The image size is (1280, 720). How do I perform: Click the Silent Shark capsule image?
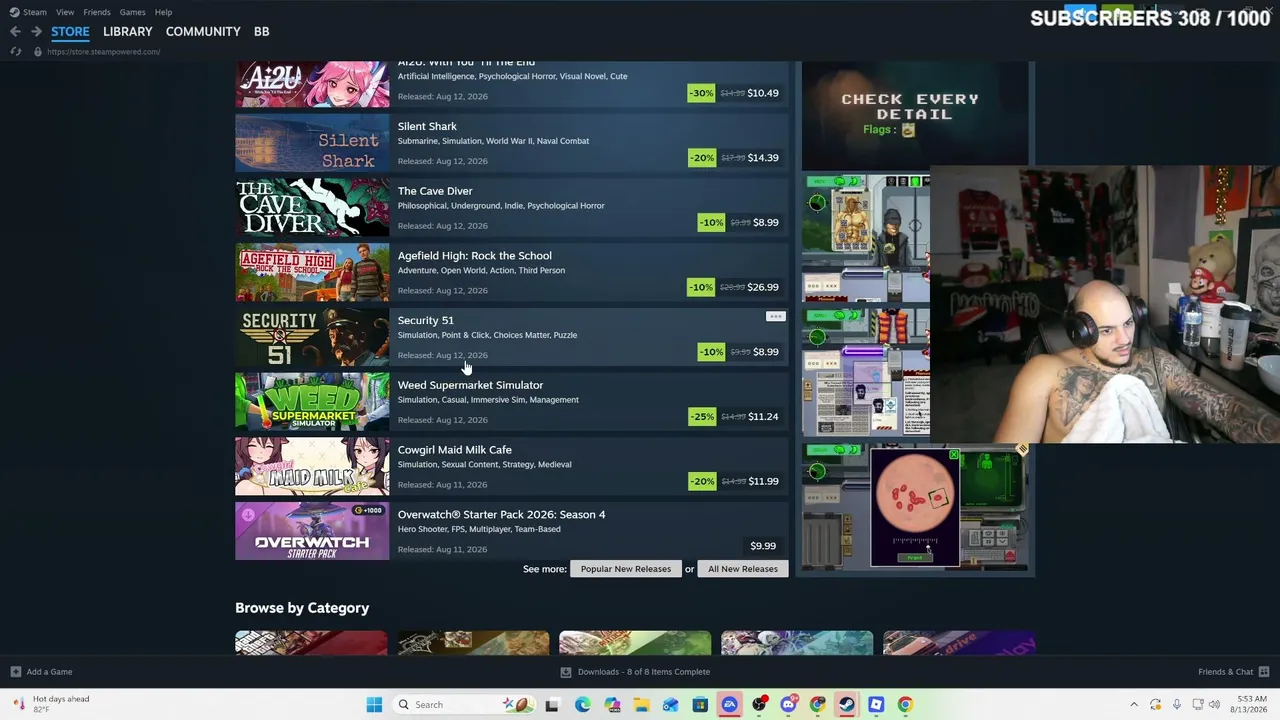click(312, 143)
